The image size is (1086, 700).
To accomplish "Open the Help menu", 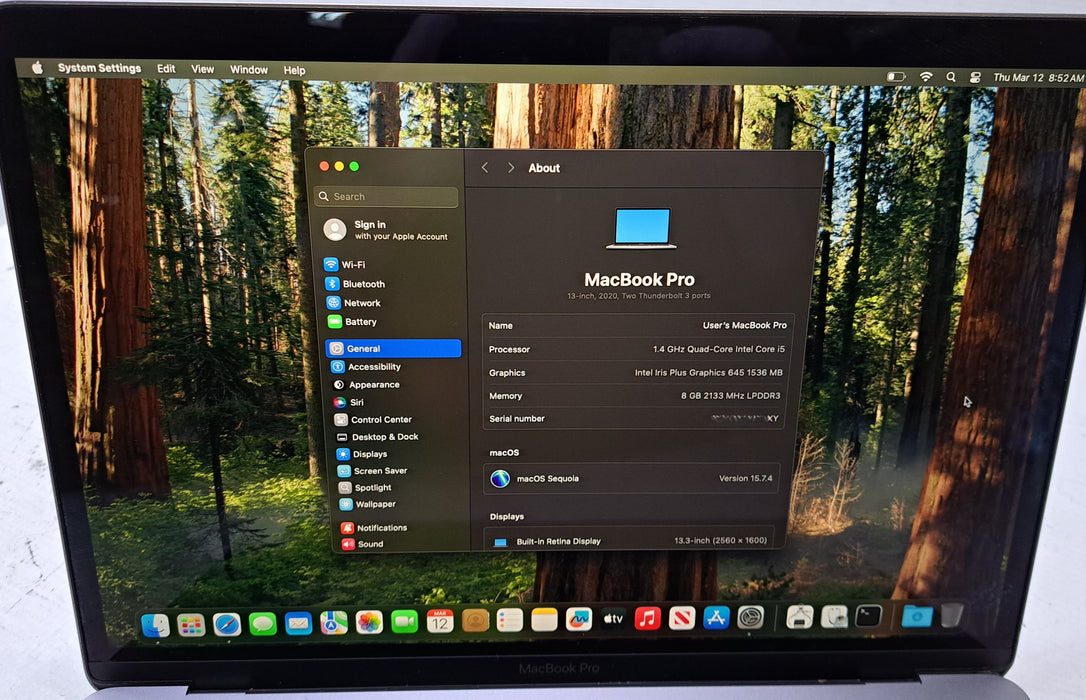I will pos(294,71).
